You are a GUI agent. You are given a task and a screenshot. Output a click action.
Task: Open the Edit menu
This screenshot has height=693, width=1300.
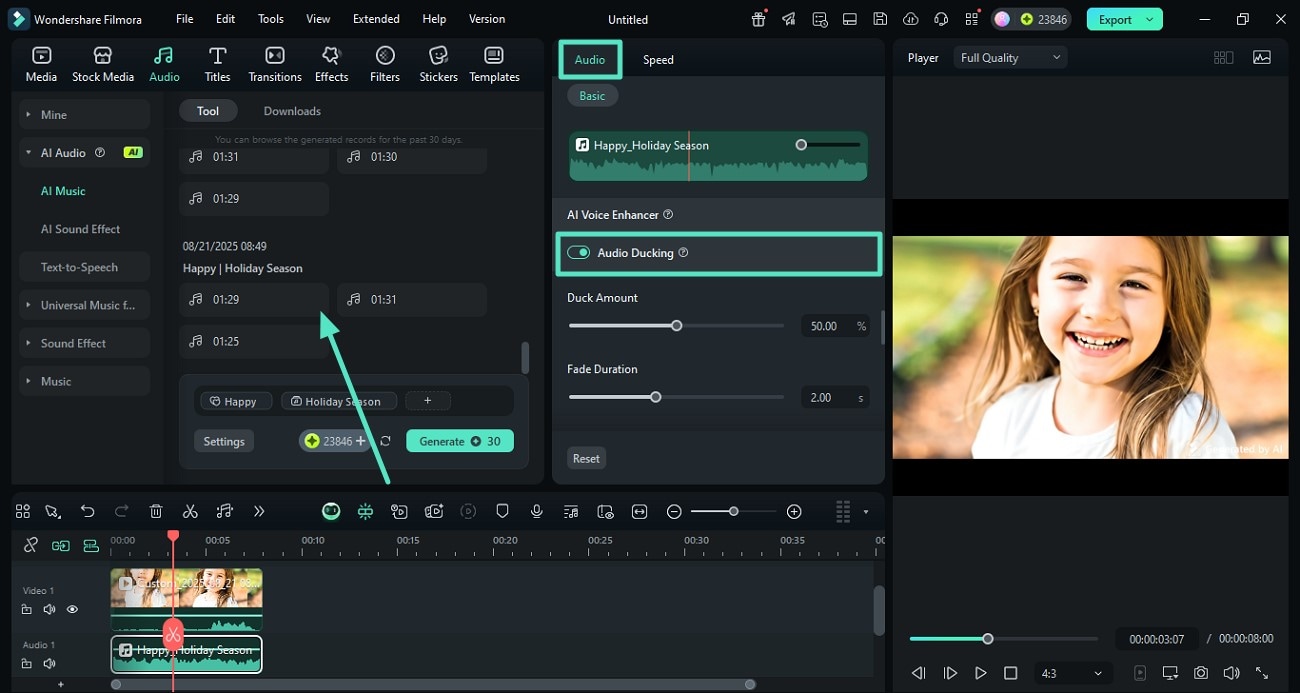[226, 19]
